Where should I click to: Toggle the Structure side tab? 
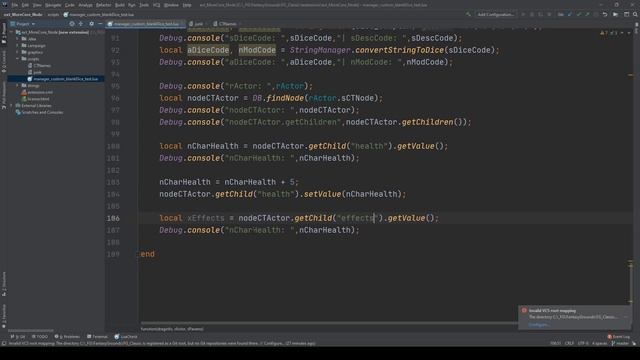point(4,284)
